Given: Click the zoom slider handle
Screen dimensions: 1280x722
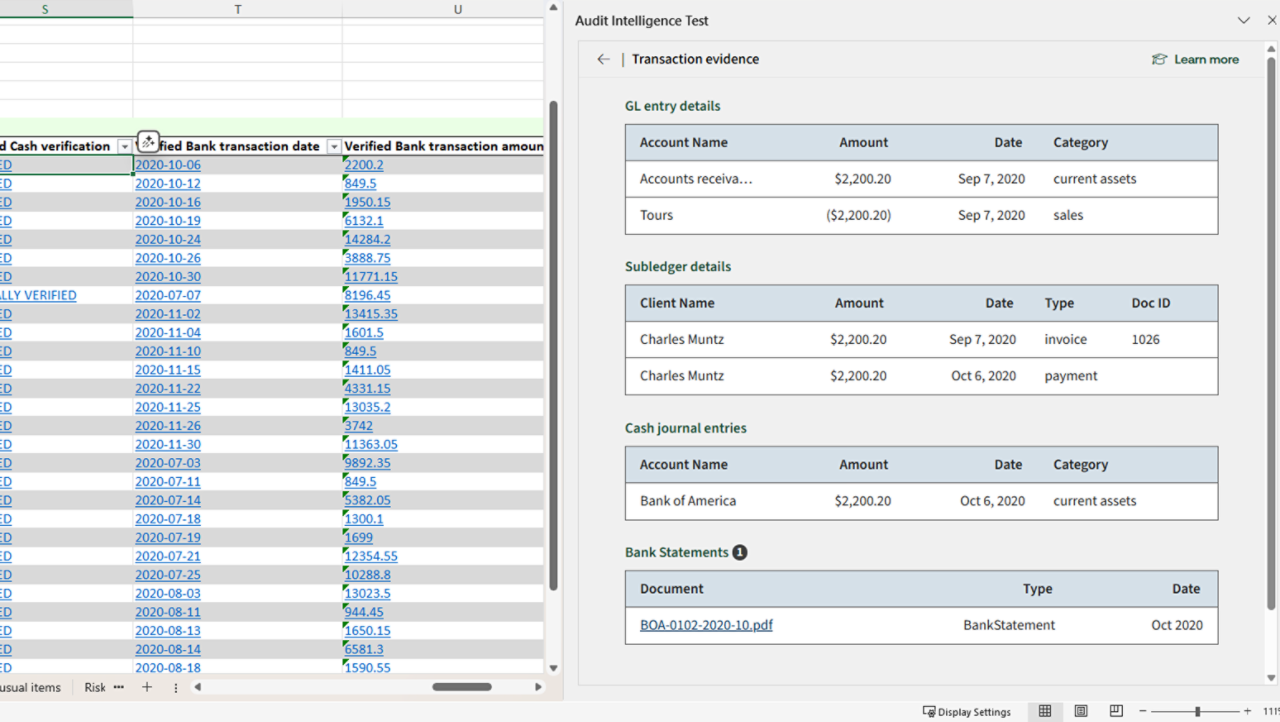Looking at the screenshot, I should pos(1197,711).
